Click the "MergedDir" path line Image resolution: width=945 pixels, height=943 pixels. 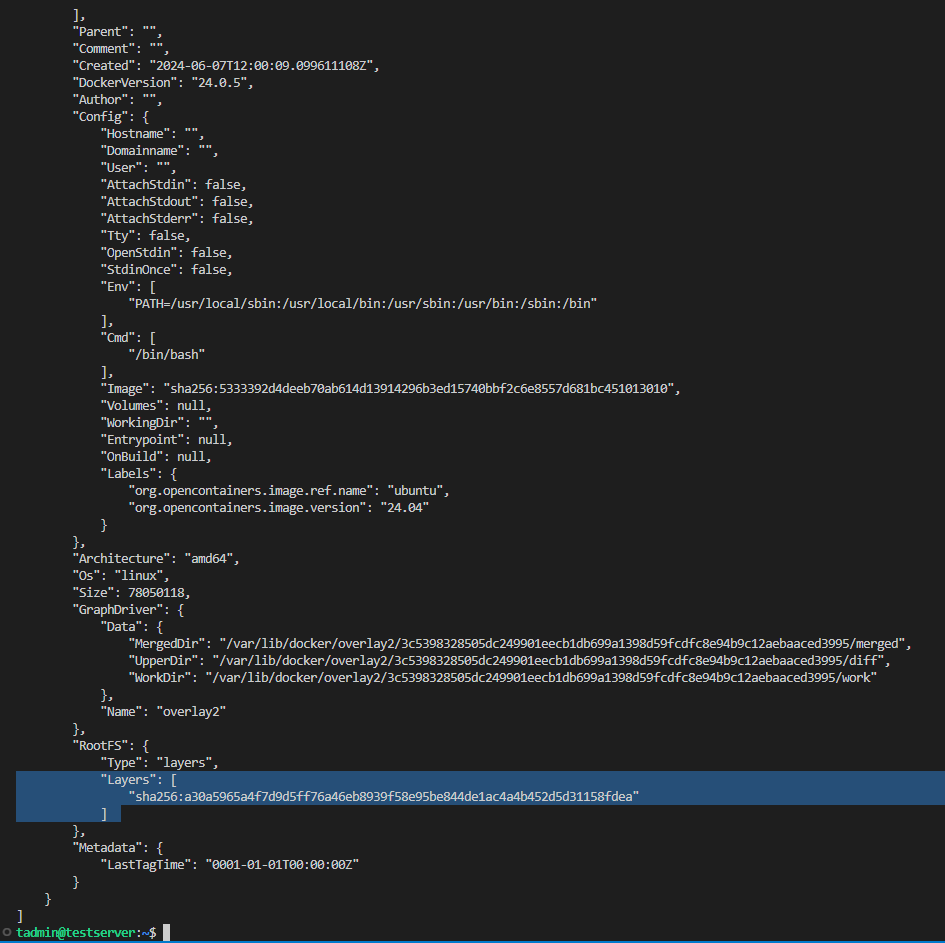coord(520,644)
